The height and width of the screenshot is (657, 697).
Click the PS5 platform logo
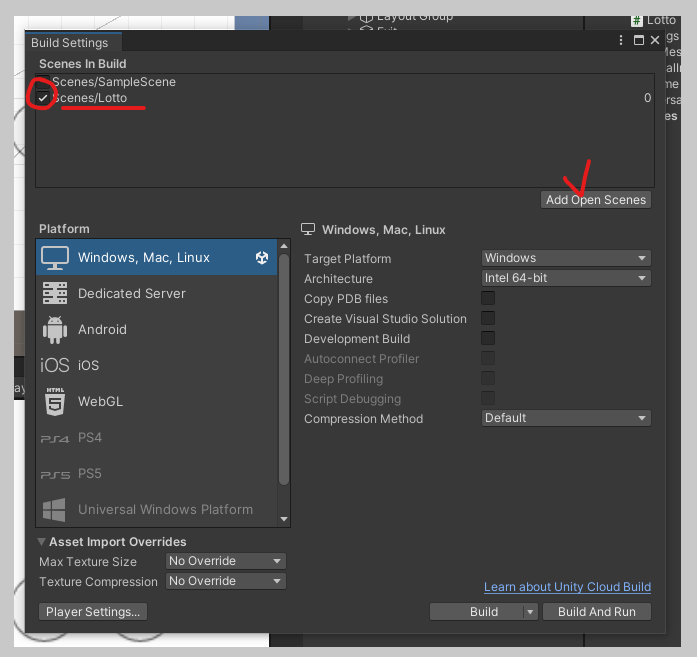(55, 475)
